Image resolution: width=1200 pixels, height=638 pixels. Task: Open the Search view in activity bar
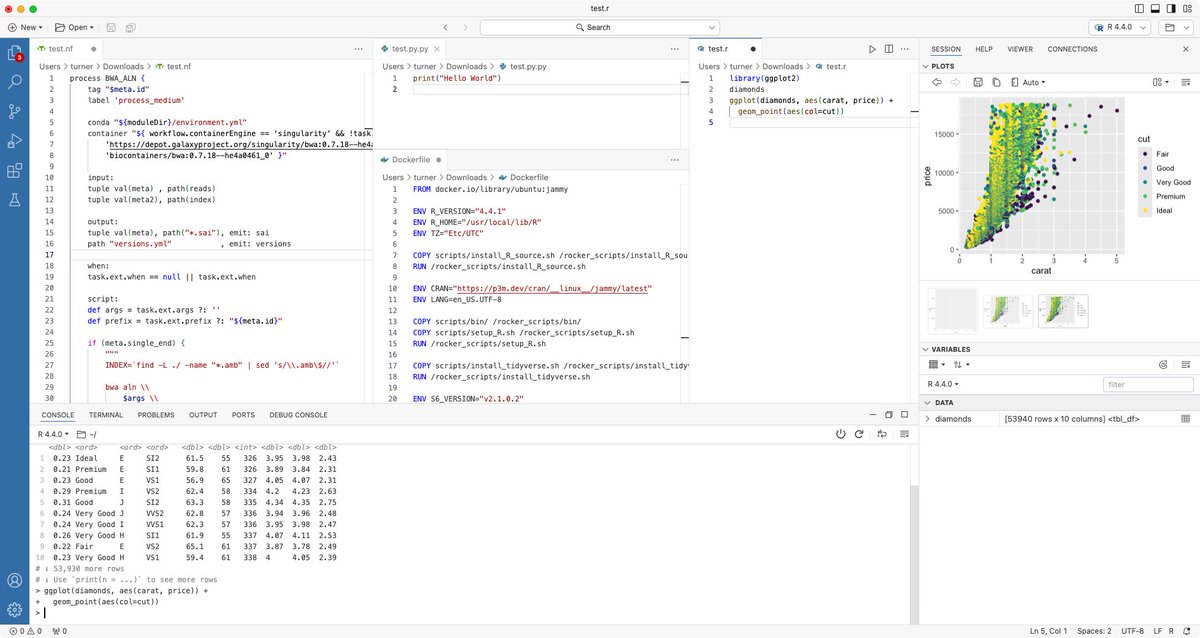click(15, 82)
